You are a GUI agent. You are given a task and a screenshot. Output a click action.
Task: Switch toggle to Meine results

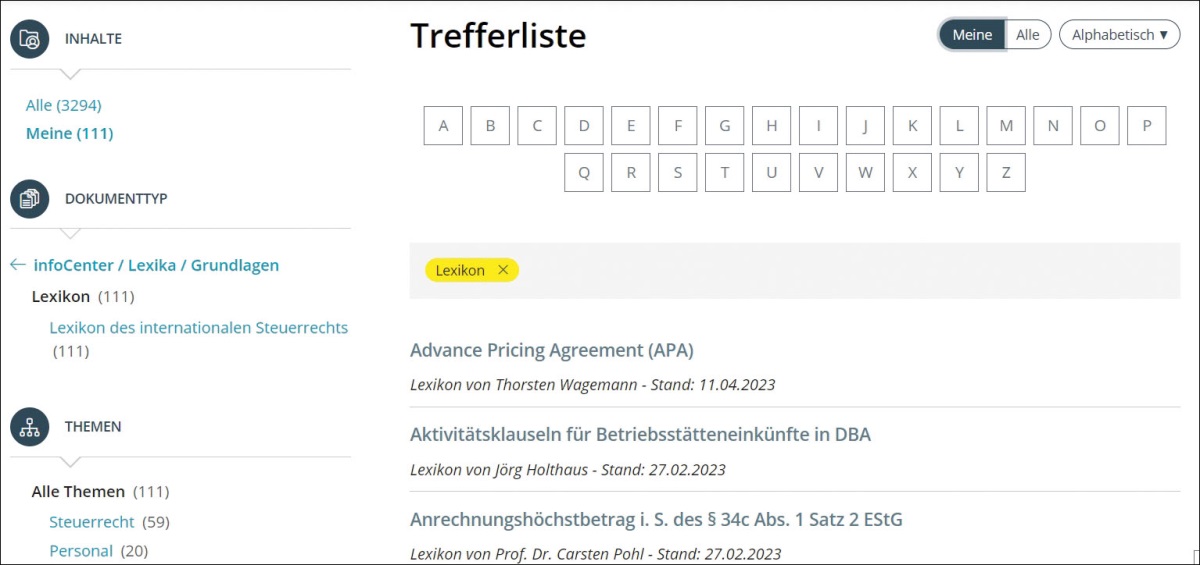tap(971, 35)
